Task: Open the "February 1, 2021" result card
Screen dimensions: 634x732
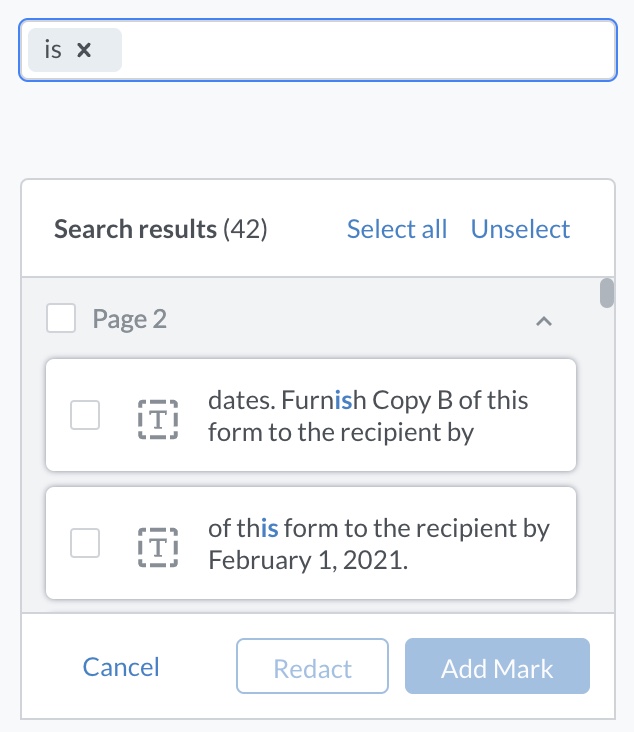Action: coord(311,543)
